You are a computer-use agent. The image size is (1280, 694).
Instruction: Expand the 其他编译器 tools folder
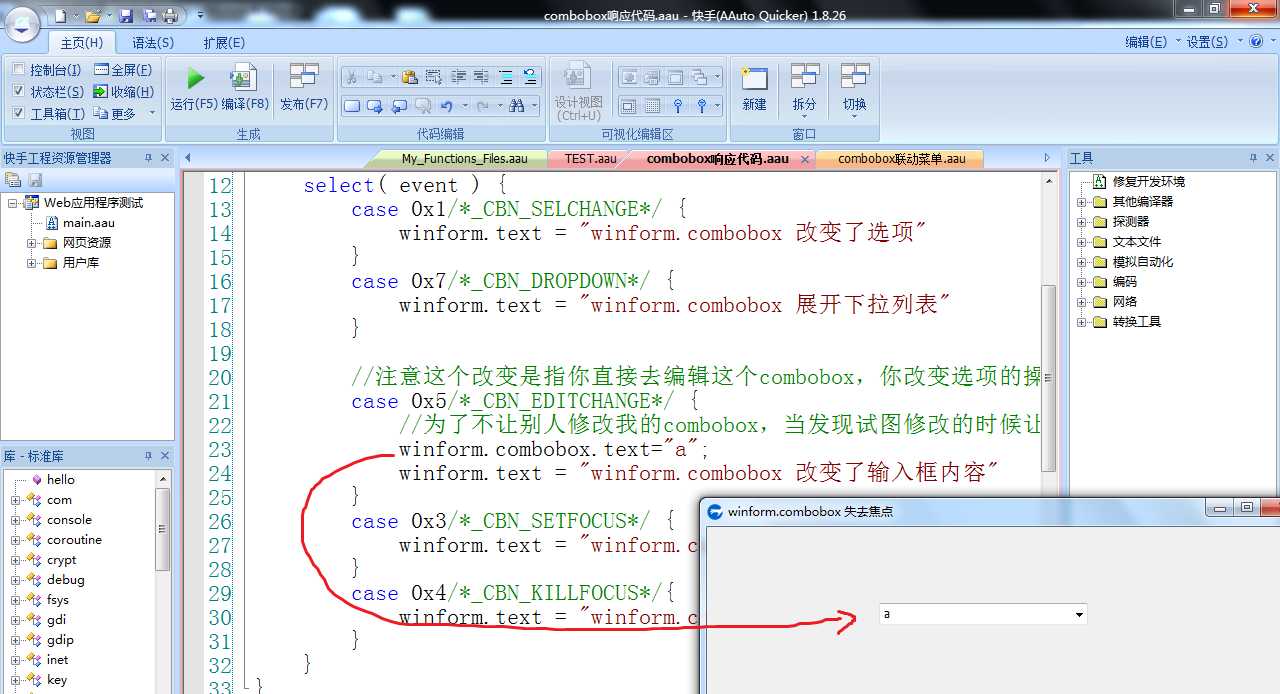point(1081,202)
